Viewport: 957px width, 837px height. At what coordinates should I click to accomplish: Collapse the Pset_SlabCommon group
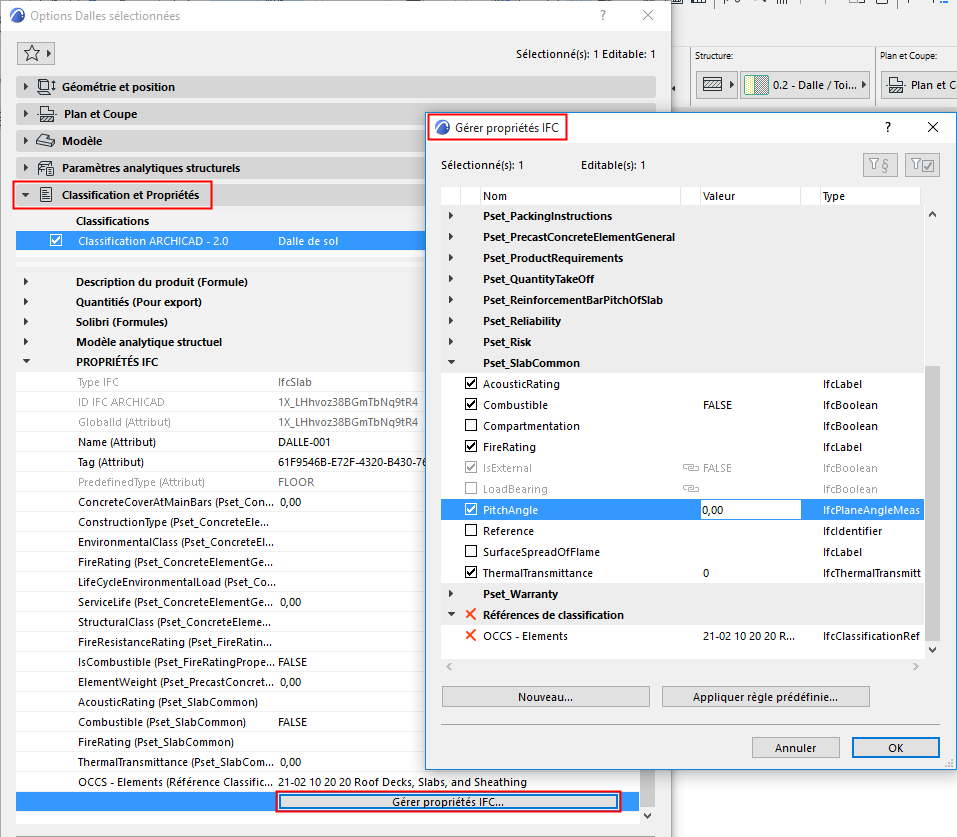451,363
